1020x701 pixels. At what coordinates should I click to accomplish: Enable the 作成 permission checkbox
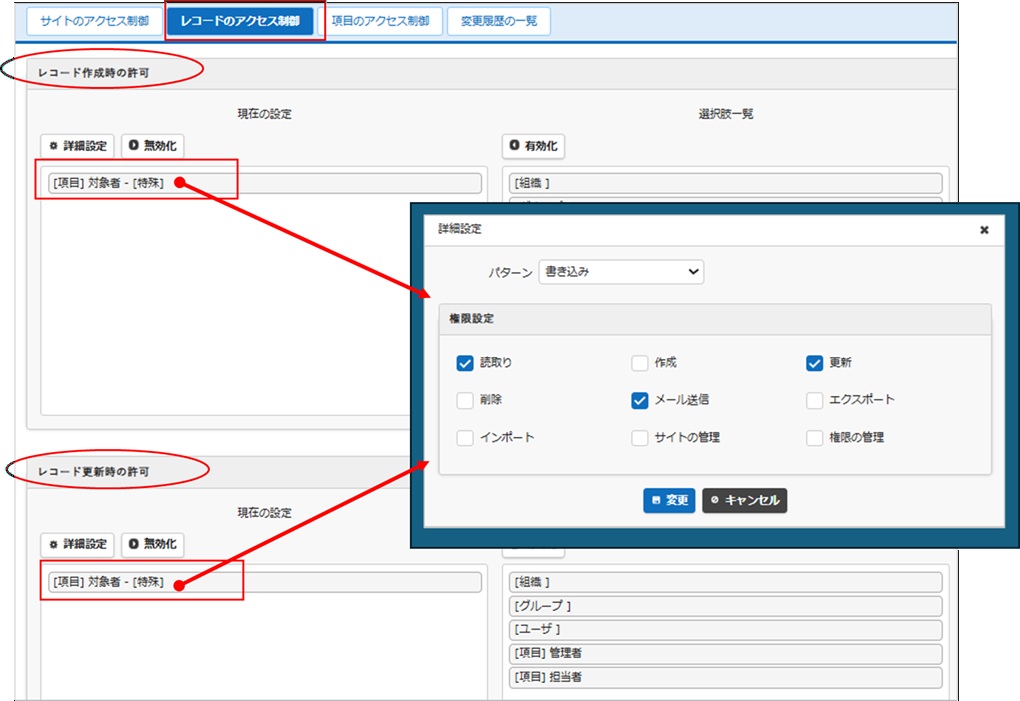[x=640, y=363]
